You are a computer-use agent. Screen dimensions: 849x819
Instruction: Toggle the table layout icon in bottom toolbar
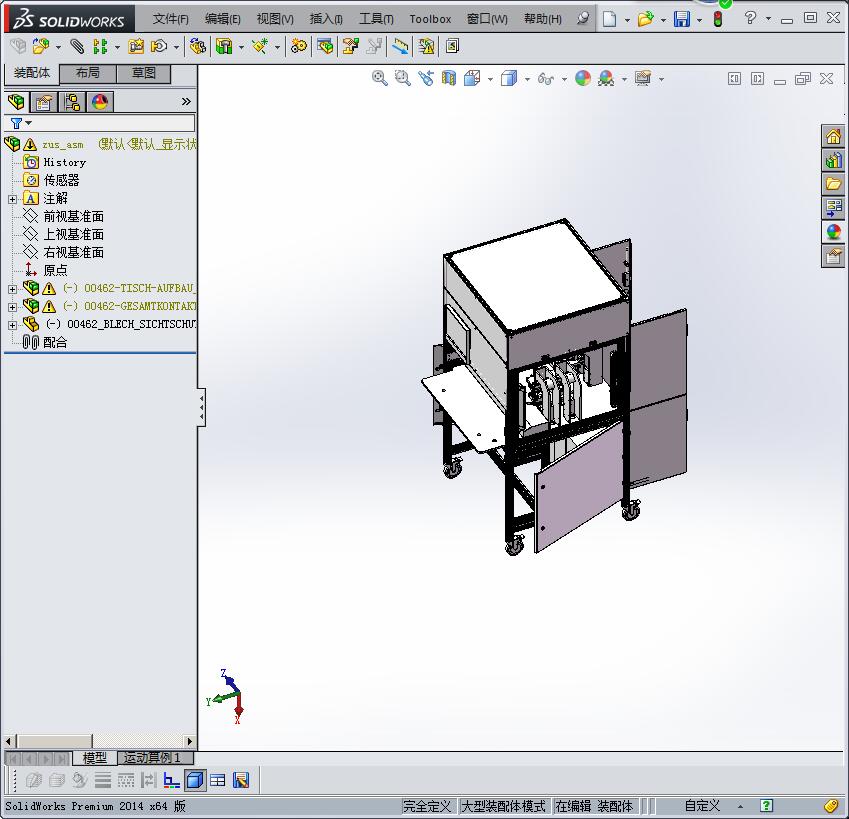pos(218,780)
